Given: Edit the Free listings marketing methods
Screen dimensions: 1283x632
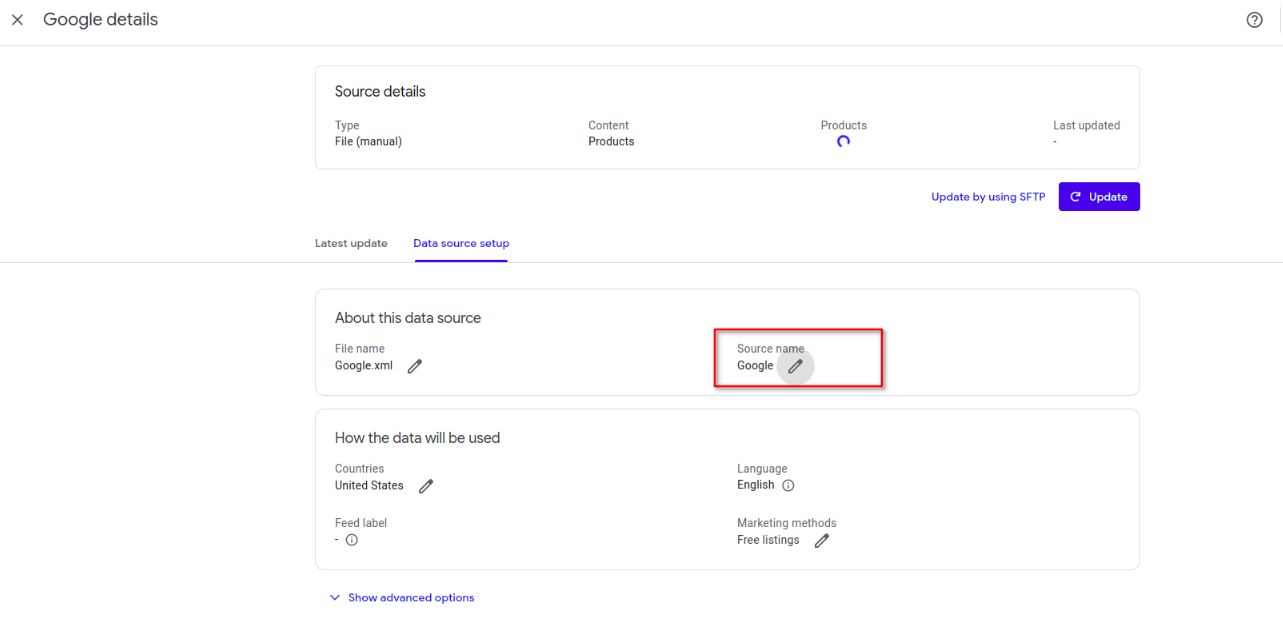Looking at the screenshot, I should coord(822,540).
